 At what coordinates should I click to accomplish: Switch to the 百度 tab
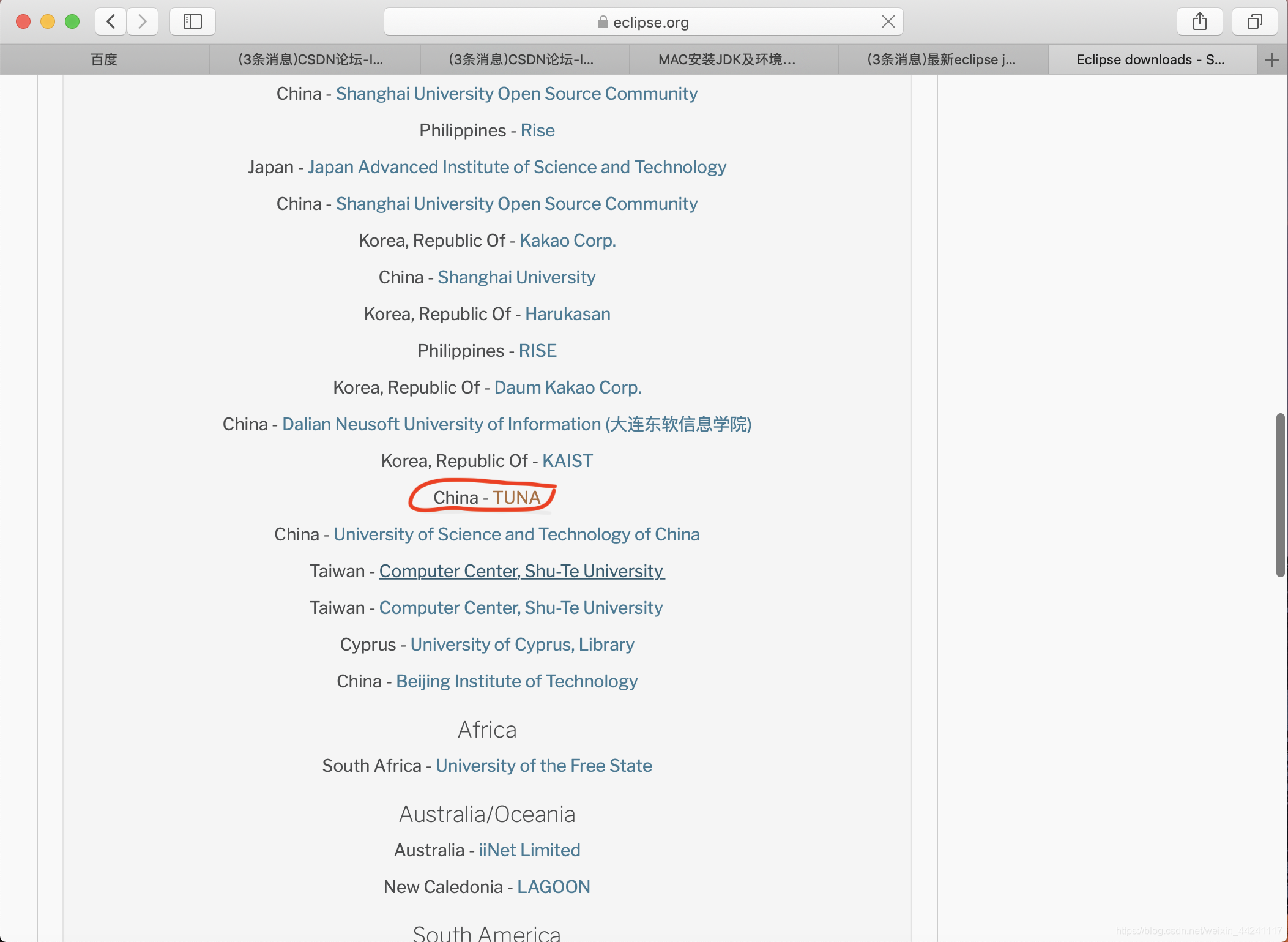(x=104, y=60)
